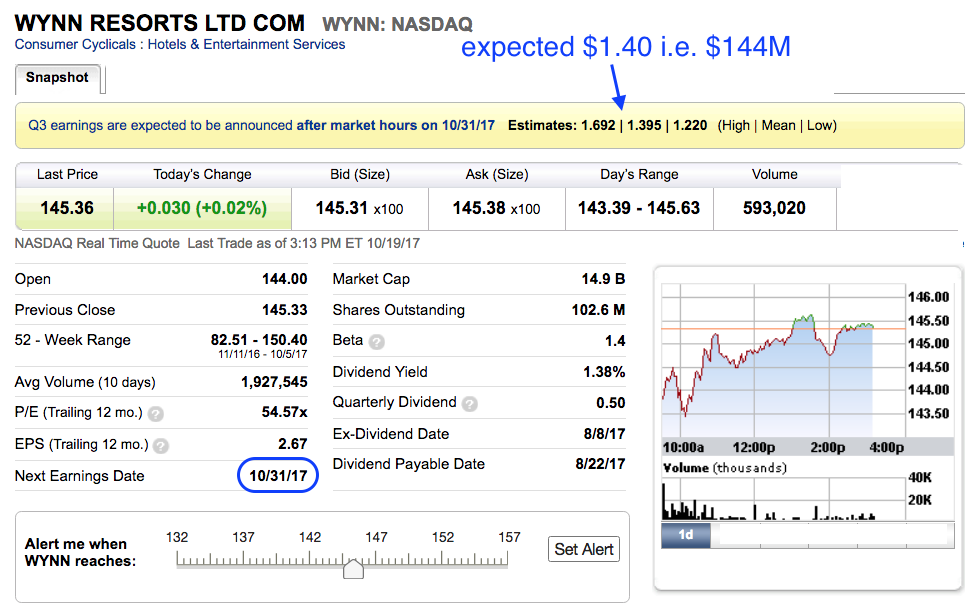Select the 1d chart range tab
The width and height of the screenshot is (973, 605).
686,534
